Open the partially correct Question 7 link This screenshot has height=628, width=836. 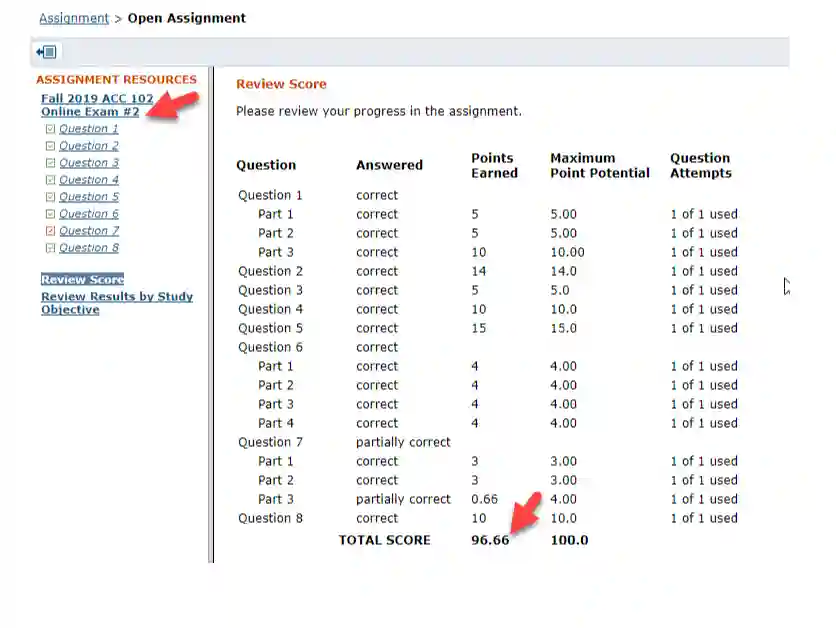[89, 231]
